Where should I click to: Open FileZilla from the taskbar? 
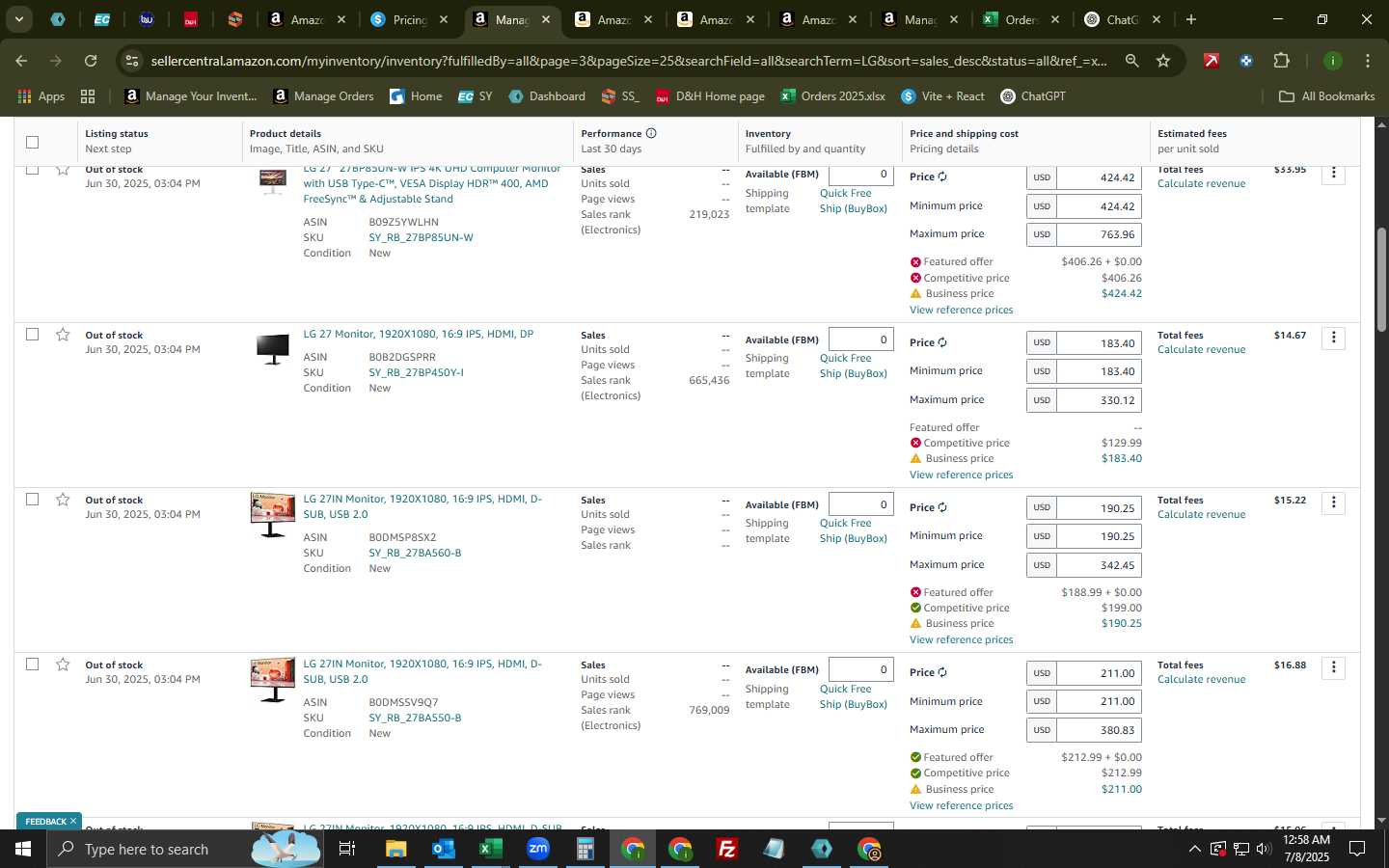pos(727,849)
